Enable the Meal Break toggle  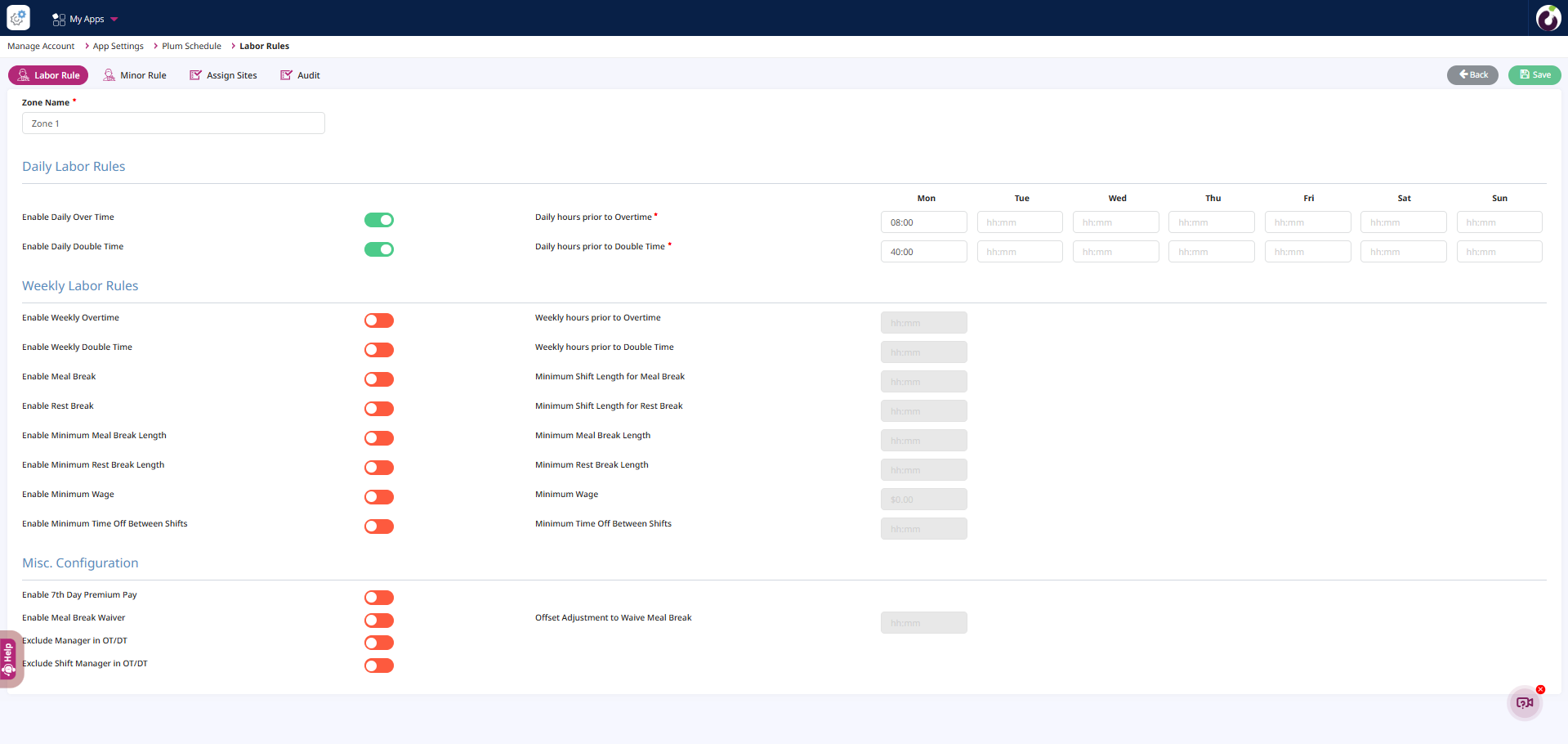click(x=378, y=379)
